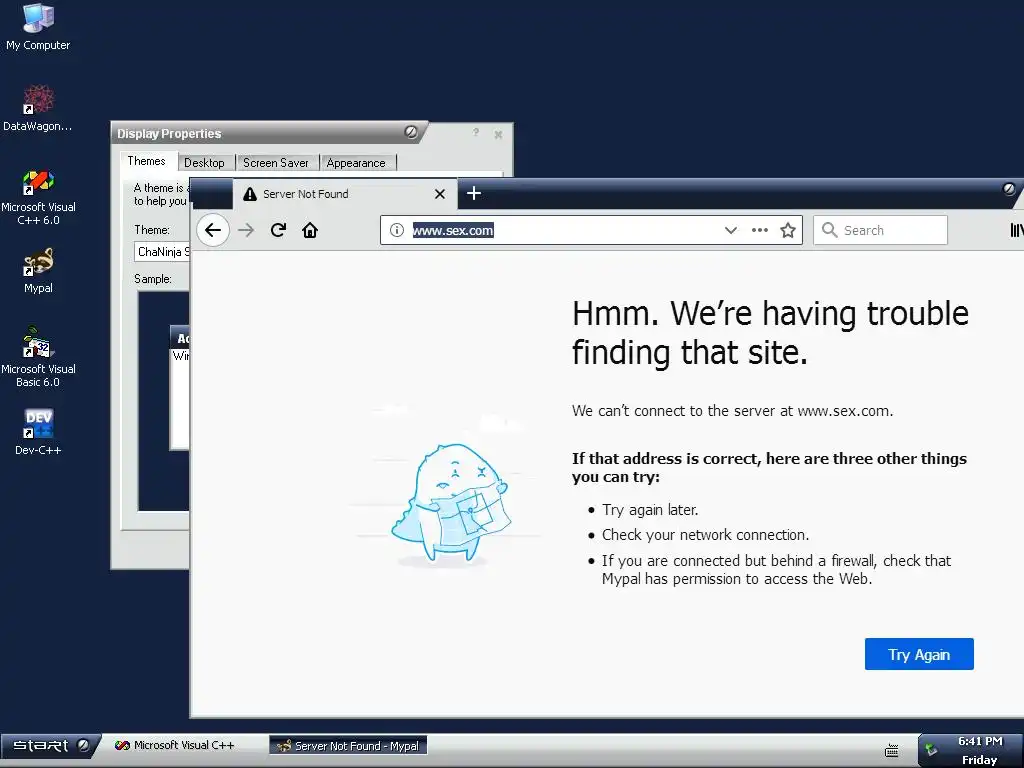Open a new tab with plus button
The width and height of the screenshot is (1024, 768).
(474, 193)
